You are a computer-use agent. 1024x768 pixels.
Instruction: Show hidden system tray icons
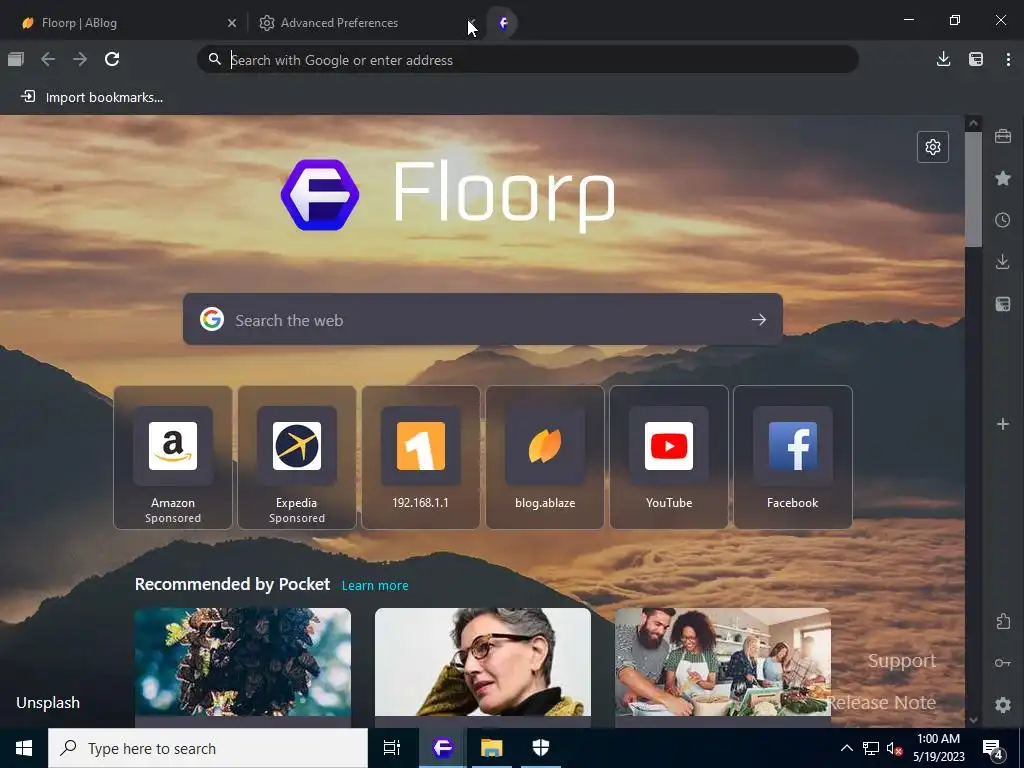(x=846, y=748)
